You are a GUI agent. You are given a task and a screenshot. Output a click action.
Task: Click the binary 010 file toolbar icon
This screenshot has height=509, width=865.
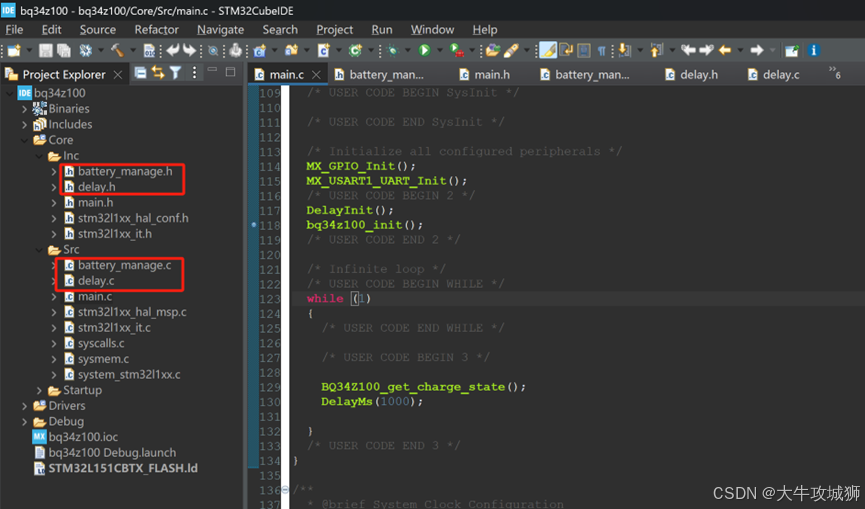click(149, 51)
